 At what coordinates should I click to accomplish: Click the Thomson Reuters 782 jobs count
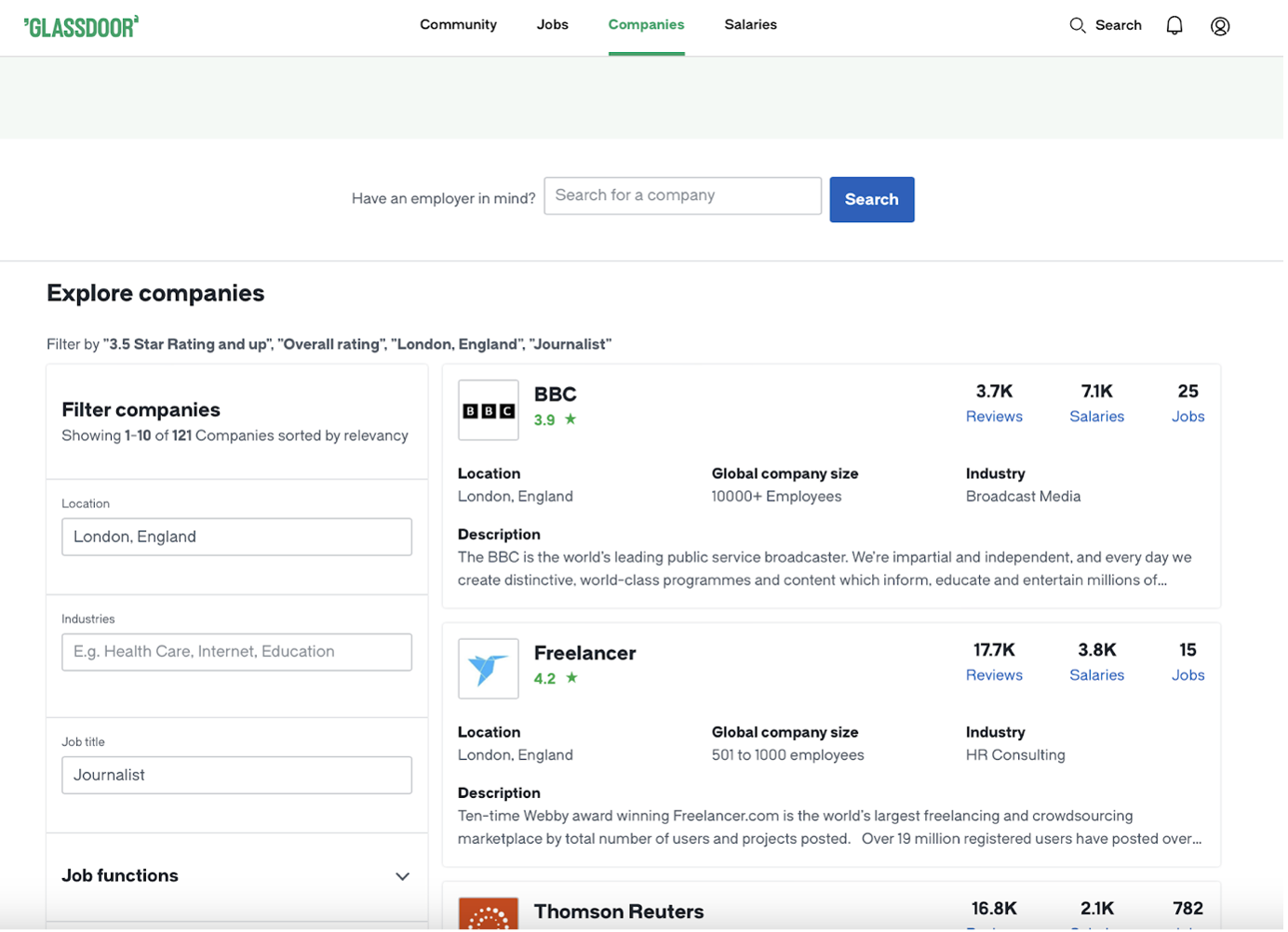[x=1190, y=910]
